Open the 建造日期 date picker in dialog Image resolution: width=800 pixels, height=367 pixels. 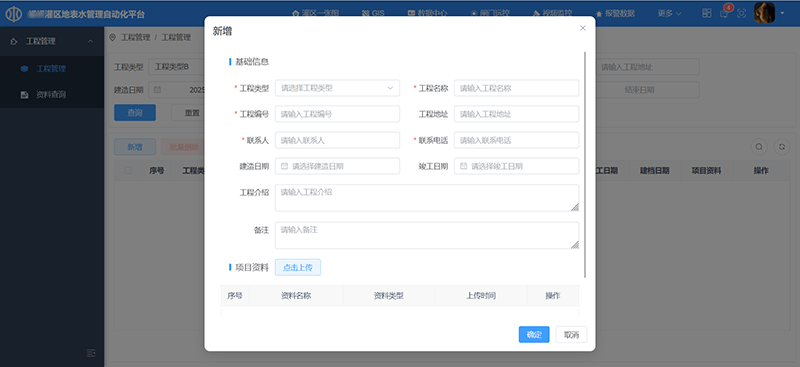tap(337, 166)
